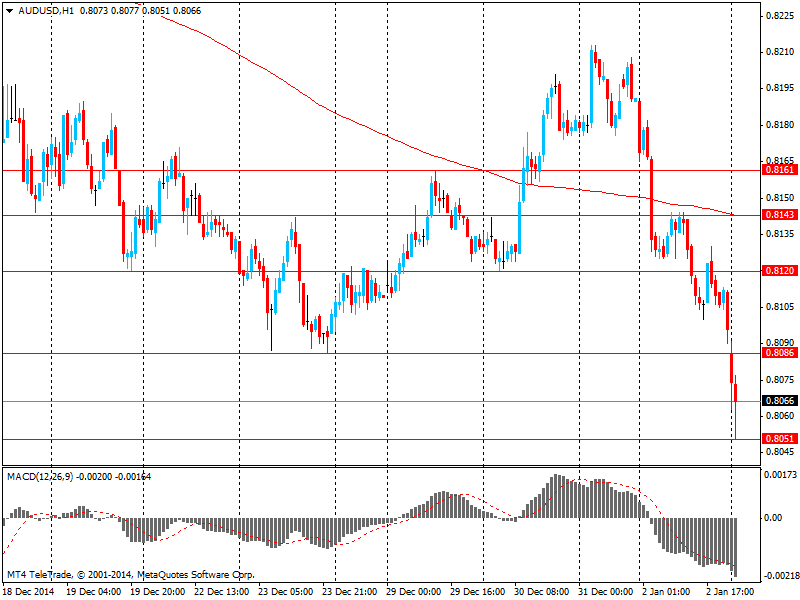Click the 31 Dec 00:00 time label
800x600 pixels.
tap(604, 592)
